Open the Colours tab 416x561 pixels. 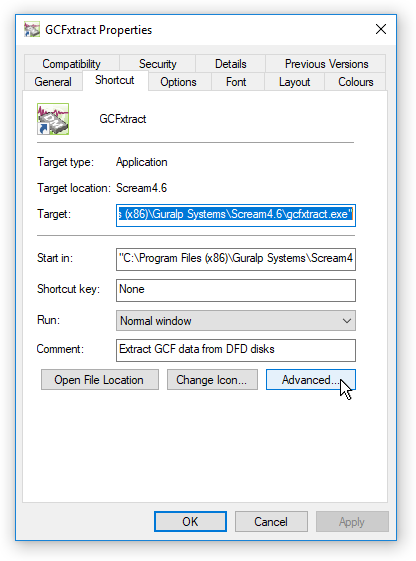pos(356,82)
